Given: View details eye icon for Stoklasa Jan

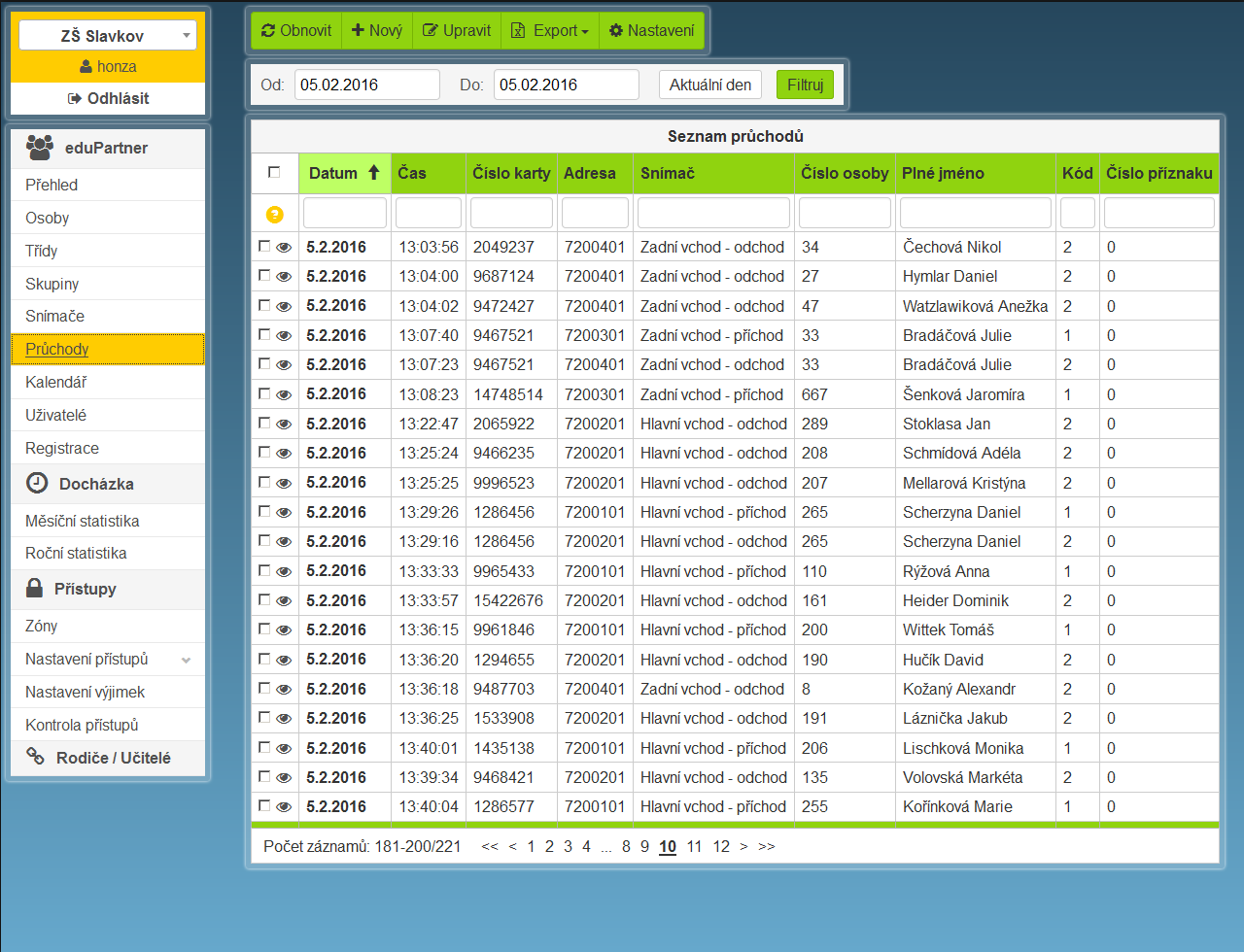Looking at the screenshot, I should (284, 425).
